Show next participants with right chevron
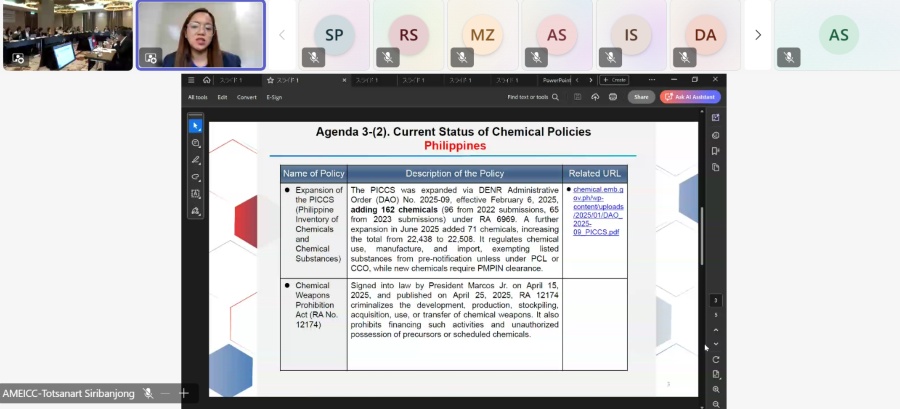This screenshot has height=409, width=900. pyautogui.click(x=758, y=35)
